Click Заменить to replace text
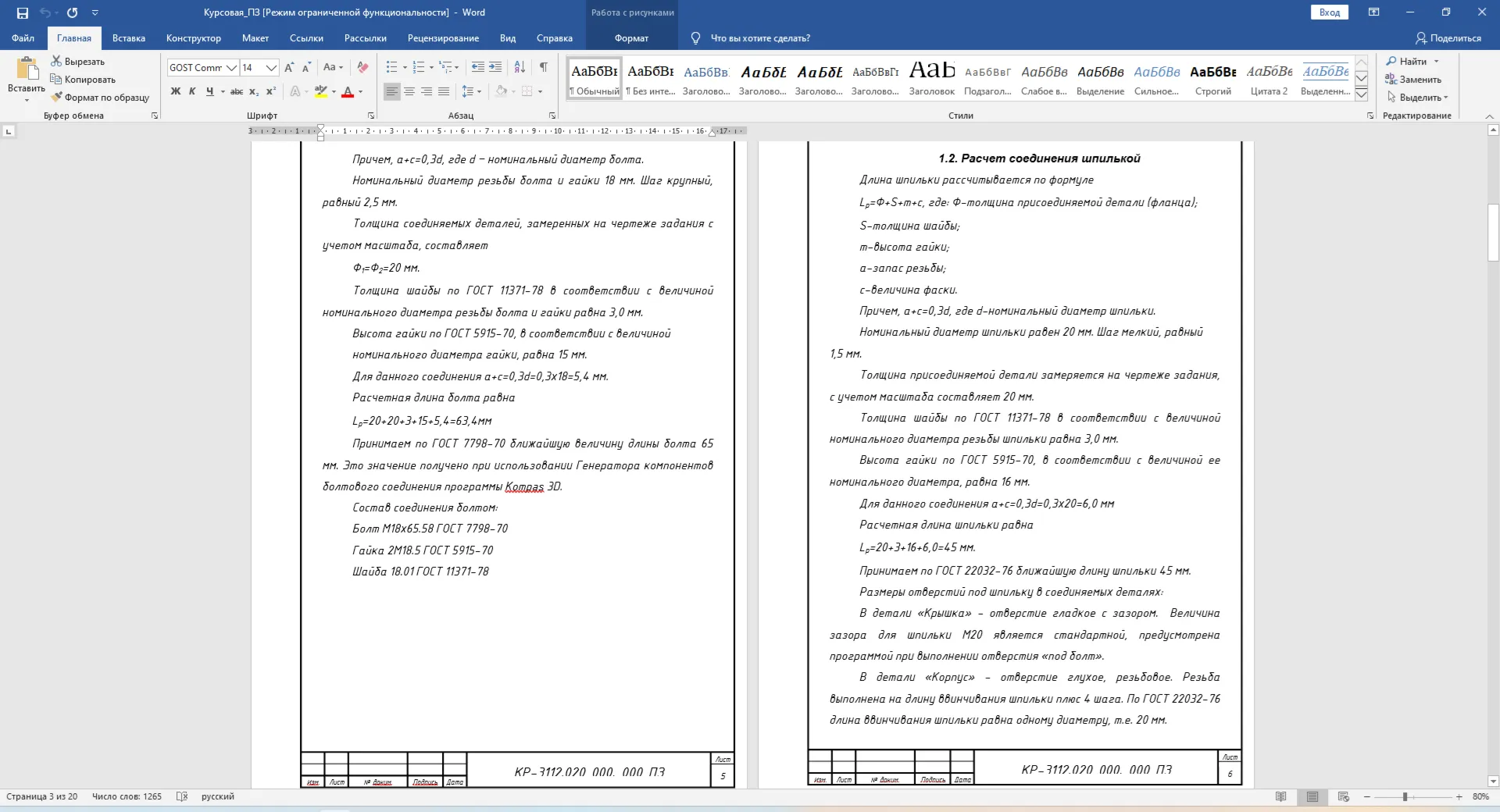The image size is (1500, 812). pos(1413,80)
